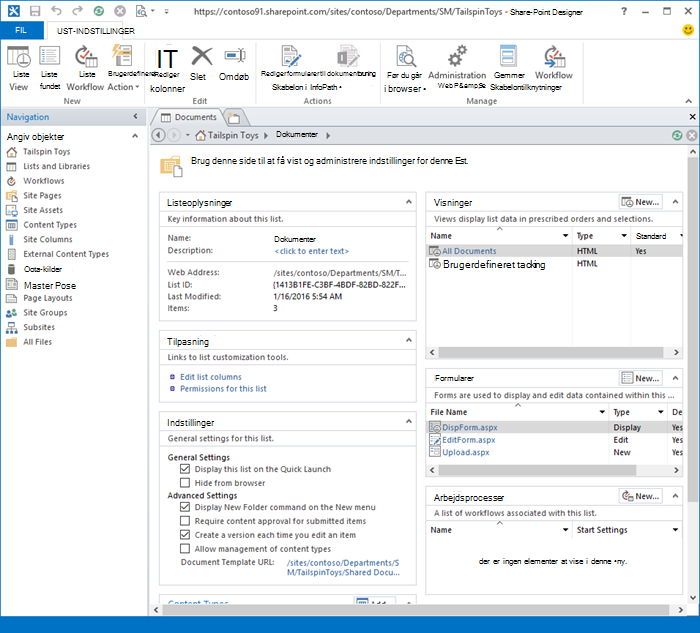700x633 pixels.
Task: Collapse the Navigation pane with the chevron
Action: (x=135, y=117)
